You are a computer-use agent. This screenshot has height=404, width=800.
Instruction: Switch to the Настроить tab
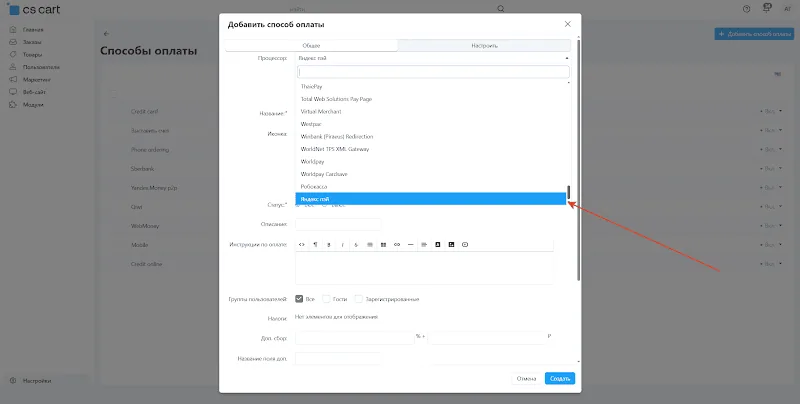point(484,45)
